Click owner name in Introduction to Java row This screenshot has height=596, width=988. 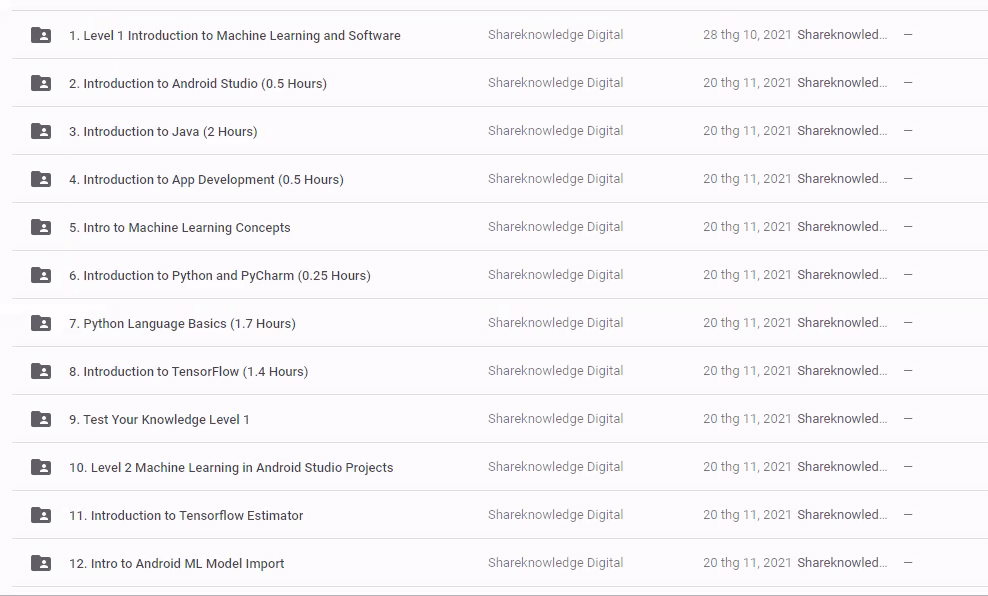555,131
